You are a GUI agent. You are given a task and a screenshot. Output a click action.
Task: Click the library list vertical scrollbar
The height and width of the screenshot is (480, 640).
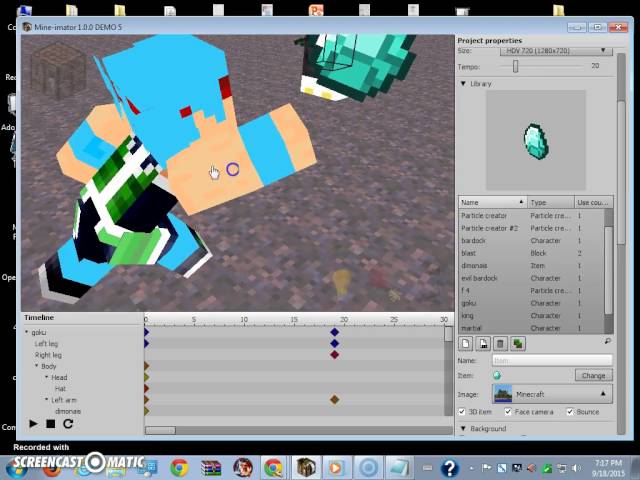point(608,271)
